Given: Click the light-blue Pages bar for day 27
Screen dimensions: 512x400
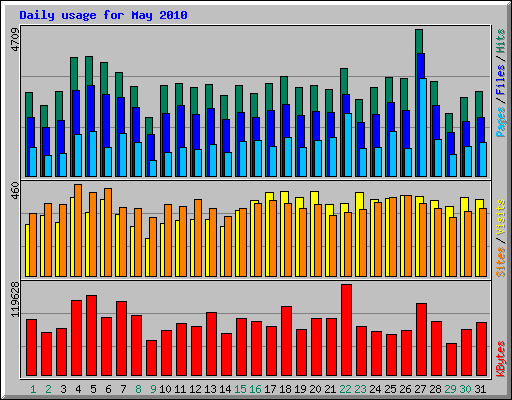Looking at the screenshot, I should (423, 127).
